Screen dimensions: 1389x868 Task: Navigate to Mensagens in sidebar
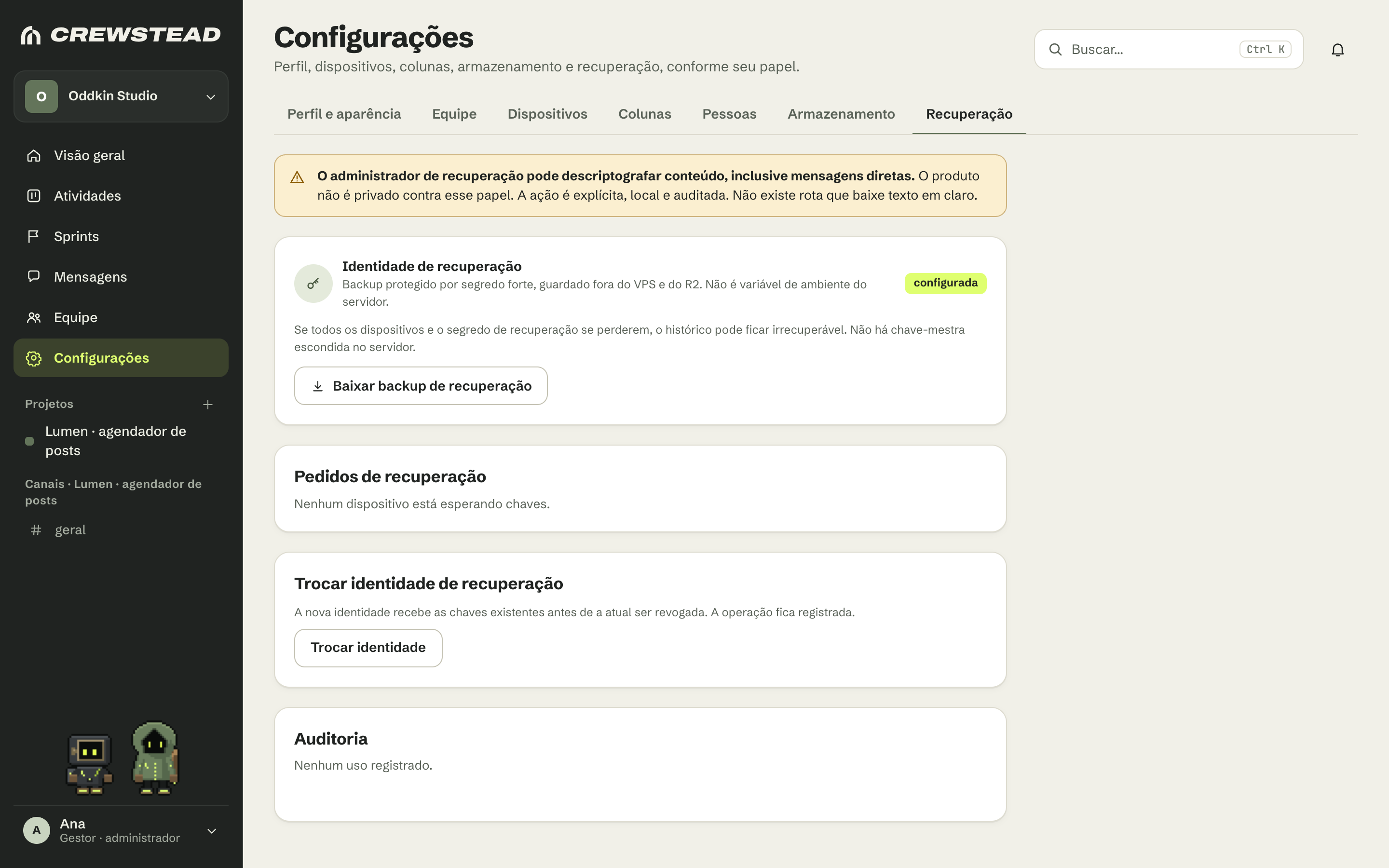tap(121, 277)
